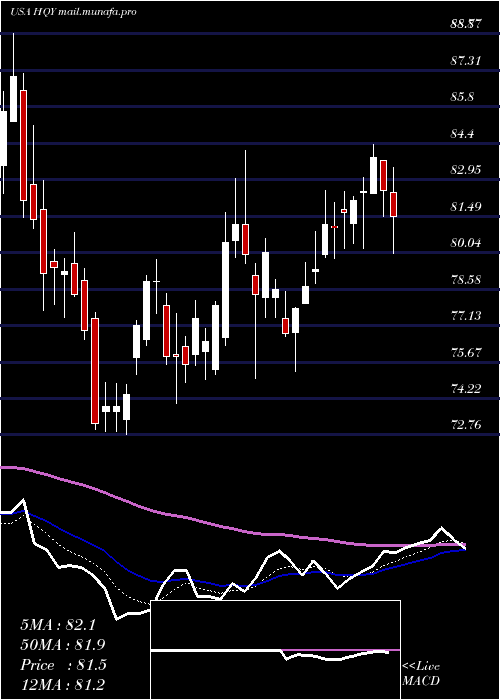Select the 81.49 price axis label
500x700 pixels.
[465, 207]
